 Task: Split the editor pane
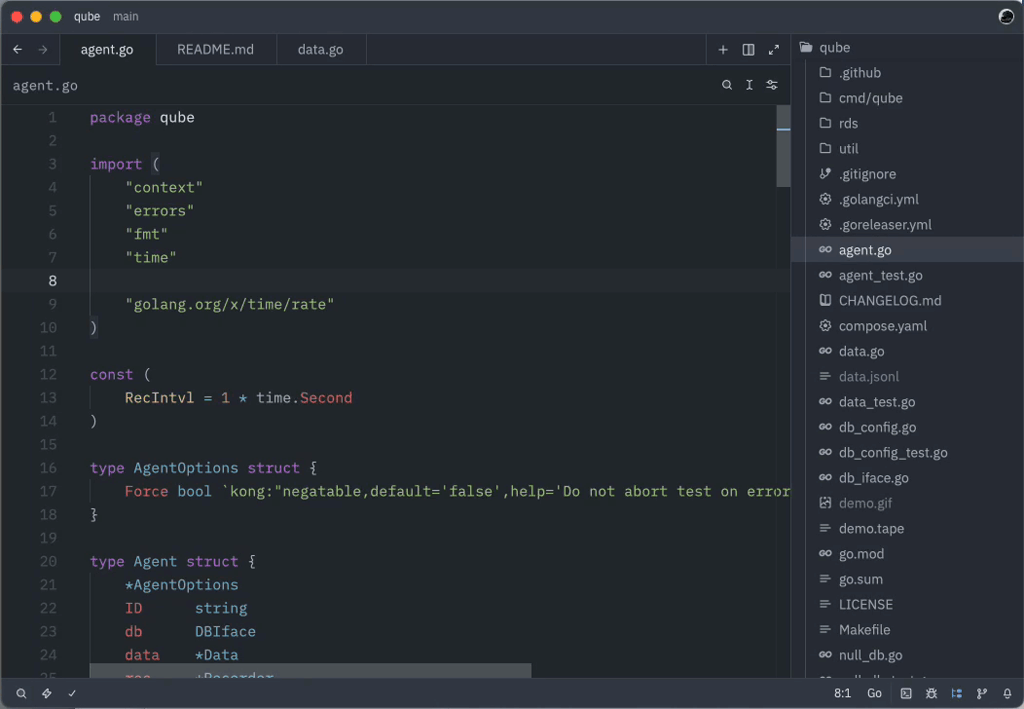(x=748, y=50)
